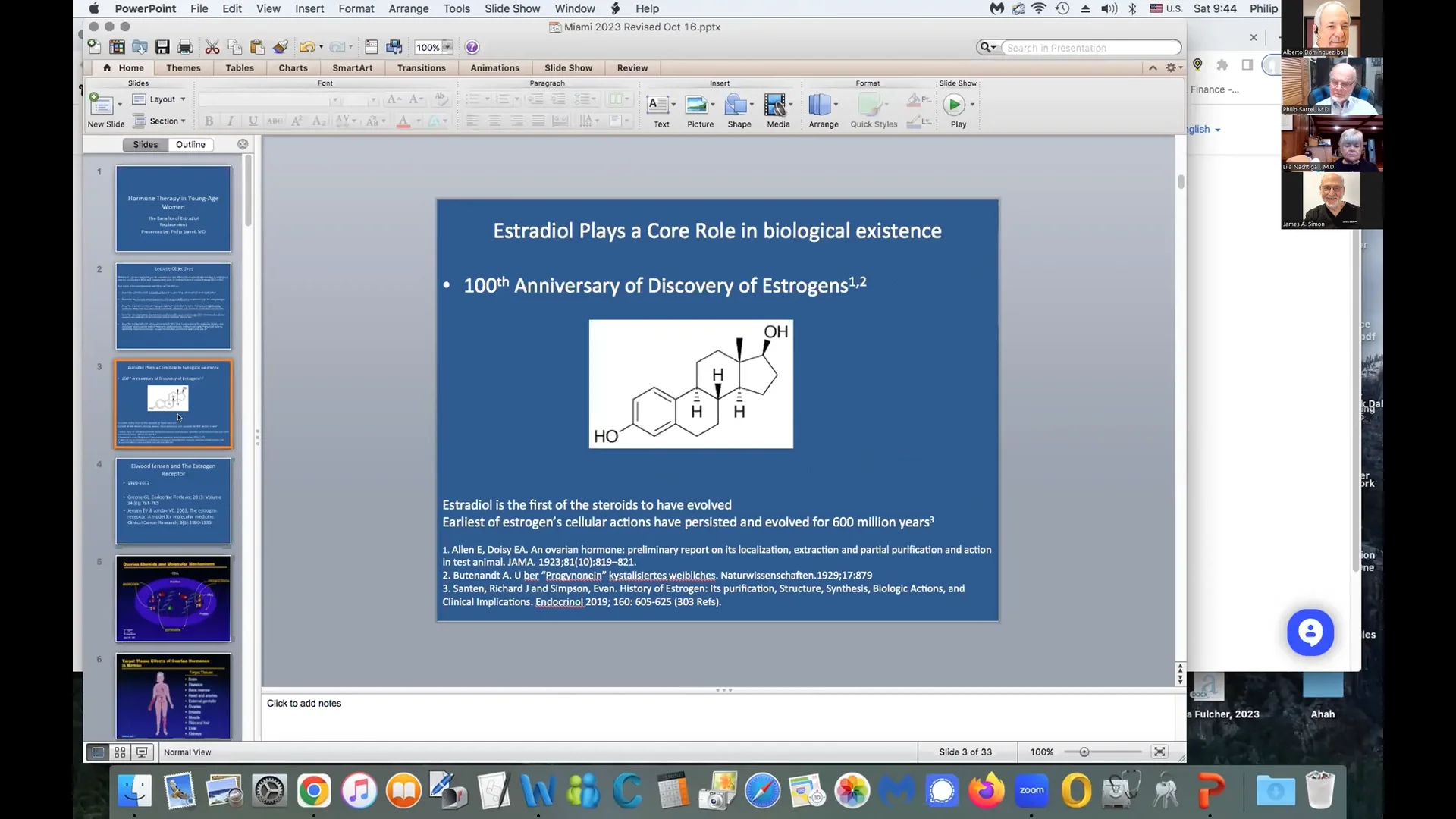This screenshot has width=1456, height=819.
Task: Open the Transitions ribbon tab
Action: coord(421,67)
